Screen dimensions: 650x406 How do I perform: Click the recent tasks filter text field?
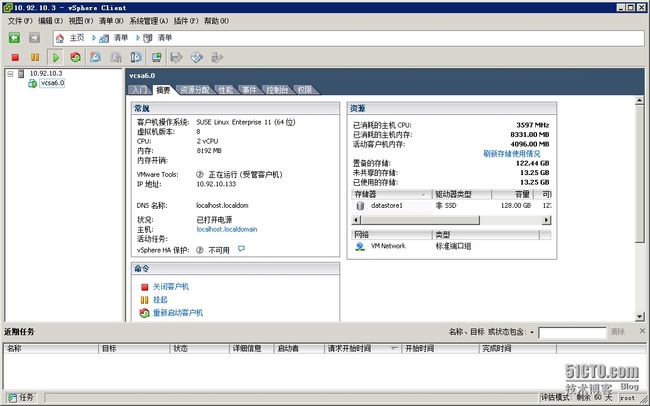tap(572, 332)
